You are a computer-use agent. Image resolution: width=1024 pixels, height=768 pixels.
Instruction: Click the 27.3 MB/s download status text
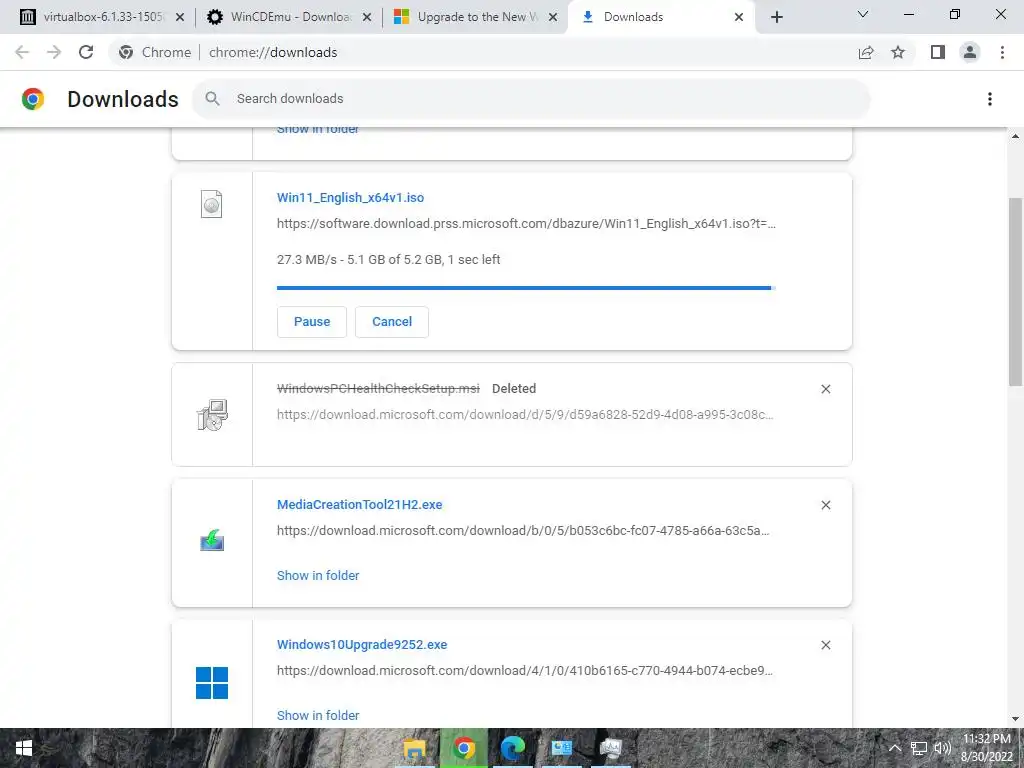click(389, 259)
